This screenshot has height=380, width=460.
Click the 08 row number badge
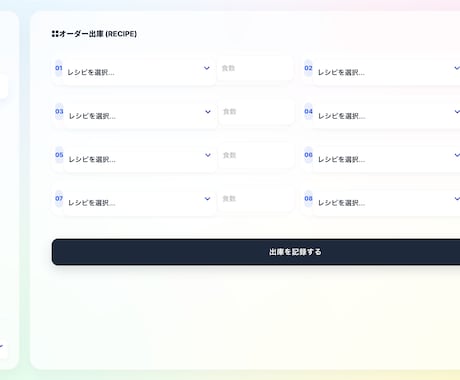[308, 199]
